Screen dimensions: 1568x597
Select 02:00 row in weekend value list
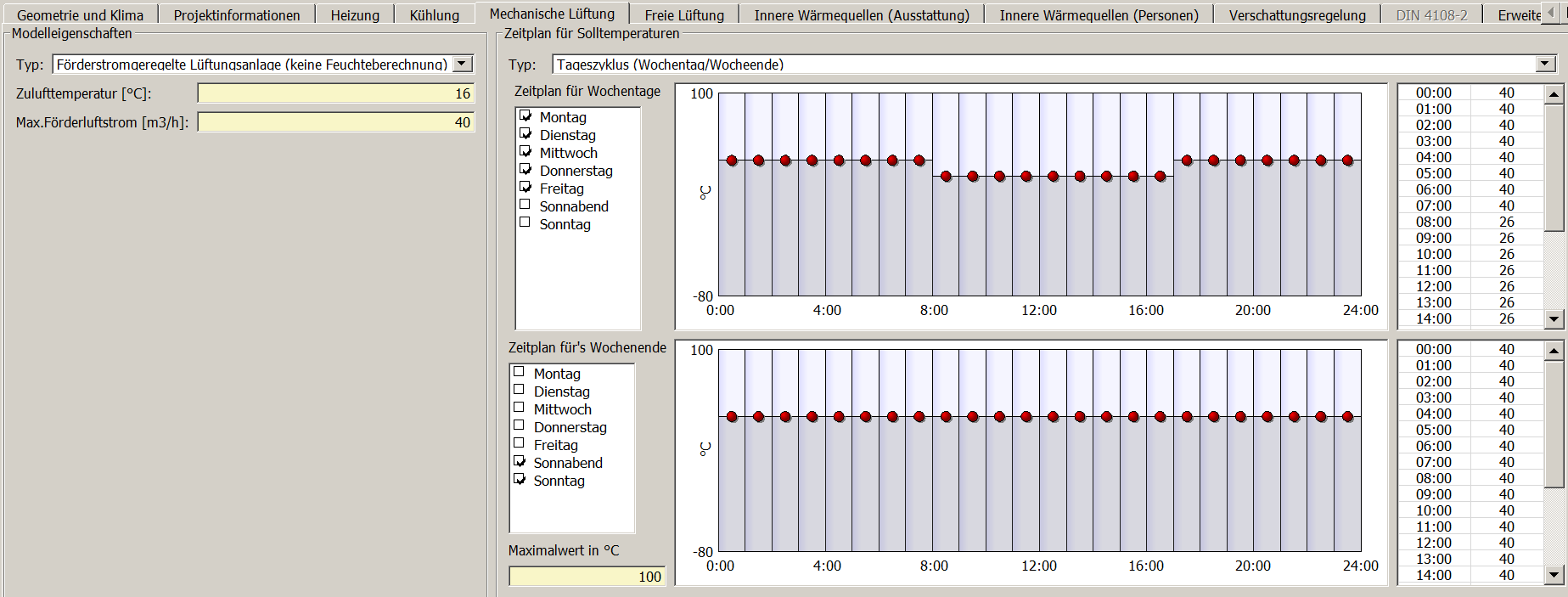[x=1470, y=381]
